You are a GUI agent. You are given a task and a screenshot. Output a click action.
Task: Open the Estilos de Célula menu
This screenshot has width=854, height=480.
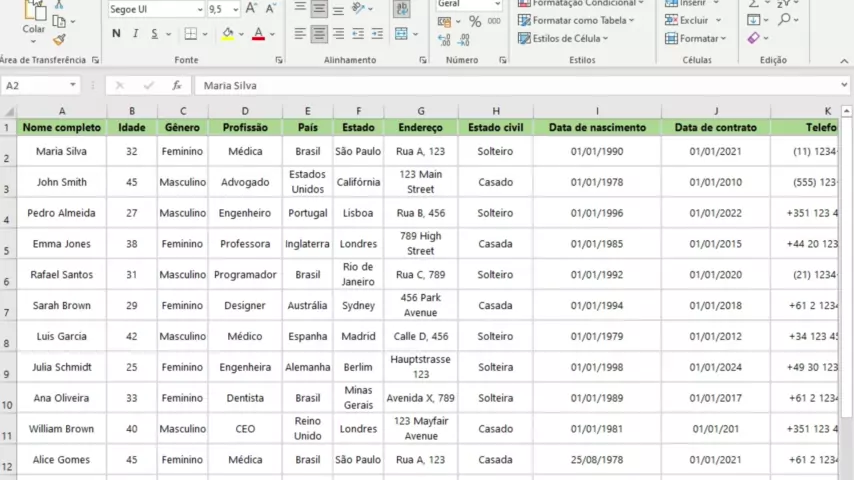[566, 38]
